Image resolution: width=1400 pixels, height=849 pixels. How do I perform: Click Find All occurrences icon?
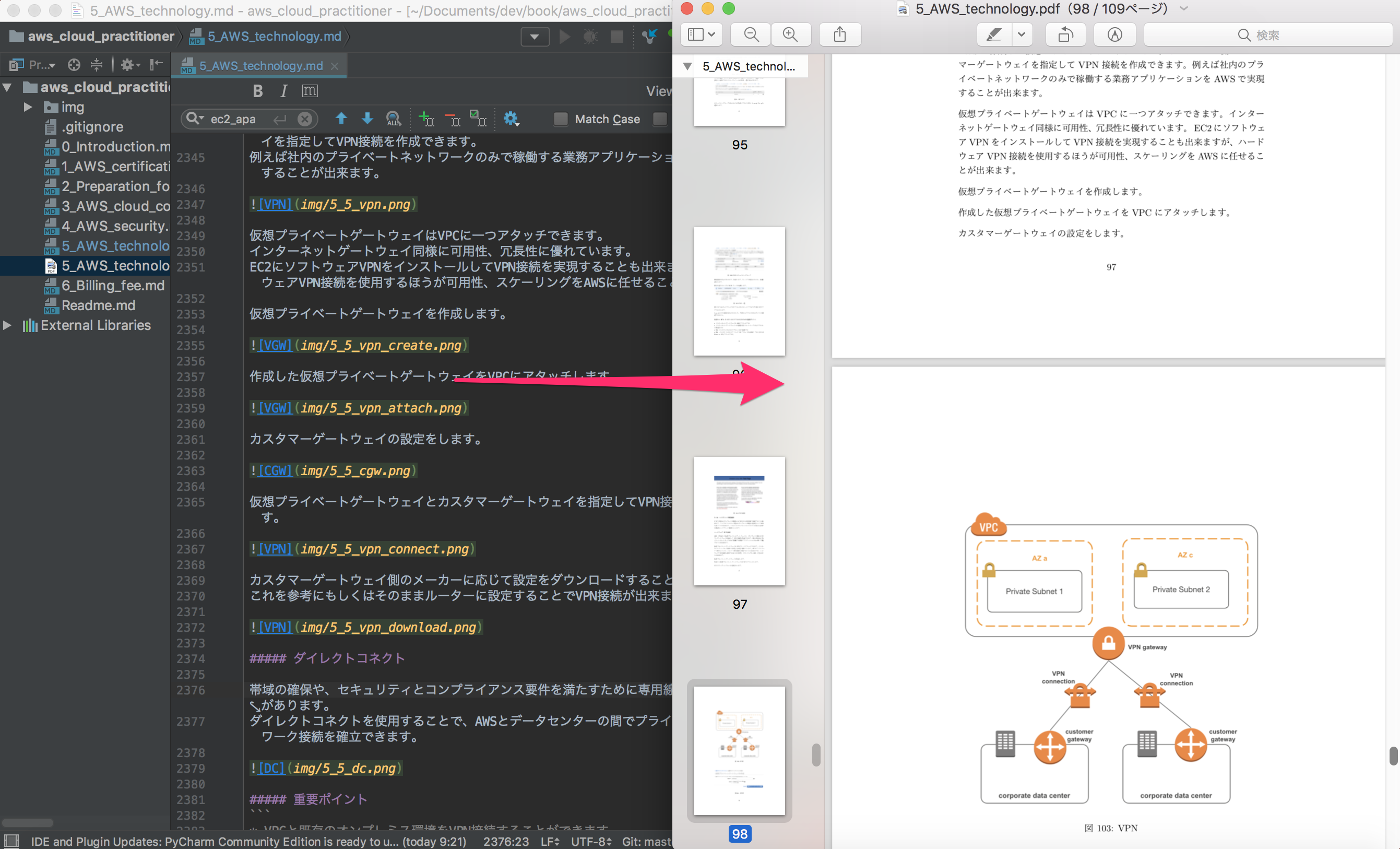click(x=393, y=119)
